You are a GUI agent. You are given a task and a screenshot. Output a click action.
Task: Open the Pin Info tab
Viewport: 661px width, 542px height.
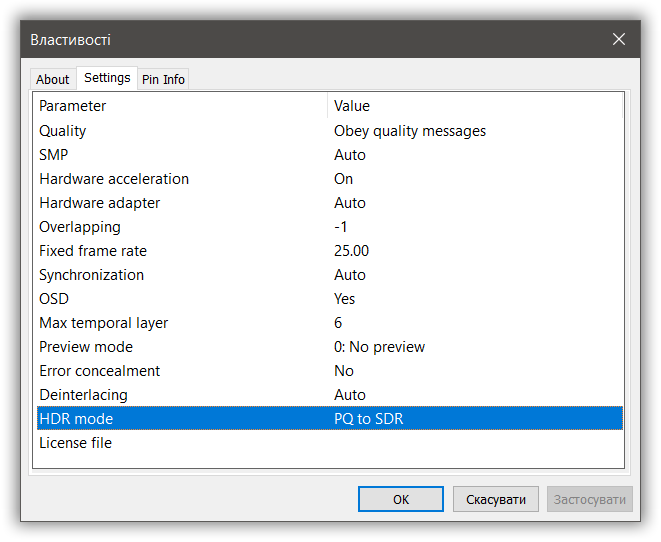163,79
